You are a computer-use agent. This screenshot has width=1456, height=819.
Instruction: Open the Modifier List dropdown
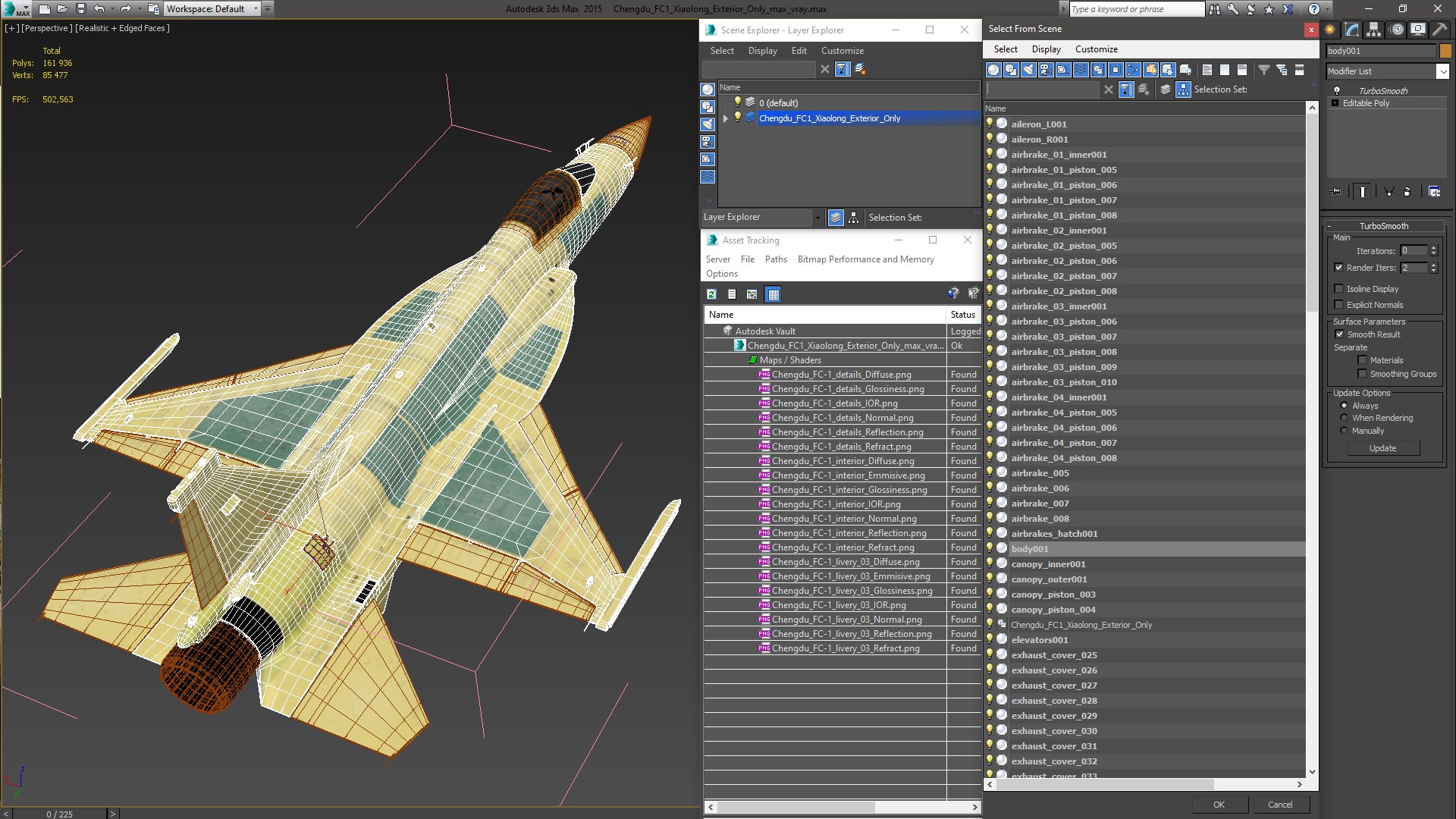coord(1442,71)
